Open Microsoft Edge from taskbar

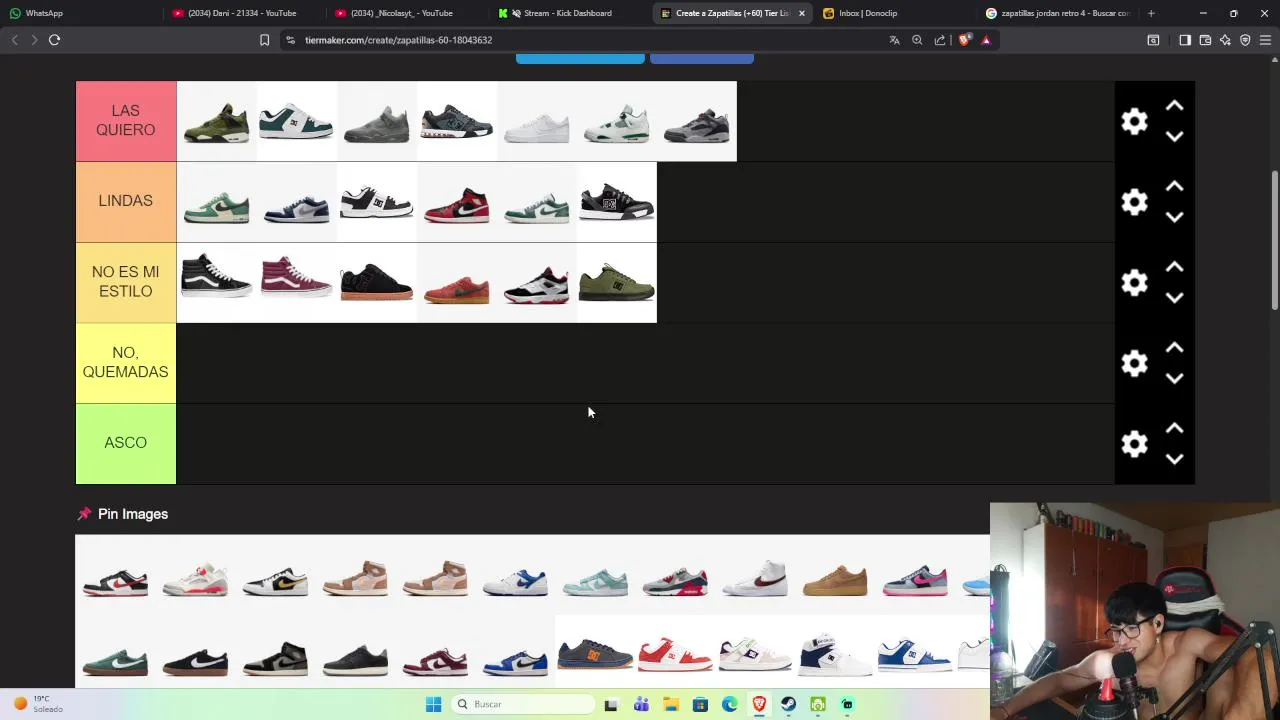click(729, 704)
